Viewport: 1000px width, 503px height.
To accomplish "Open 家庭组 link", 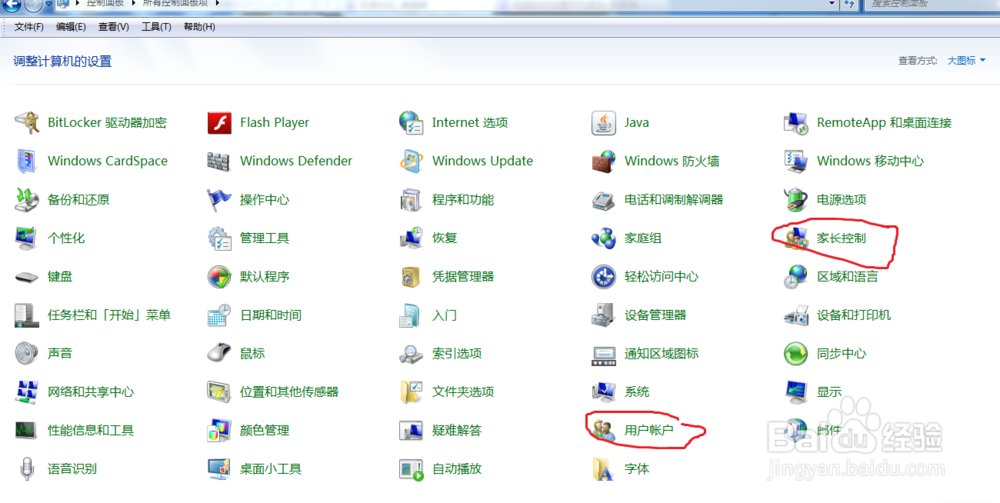I will pyautogui.click(x=643, y=238).
